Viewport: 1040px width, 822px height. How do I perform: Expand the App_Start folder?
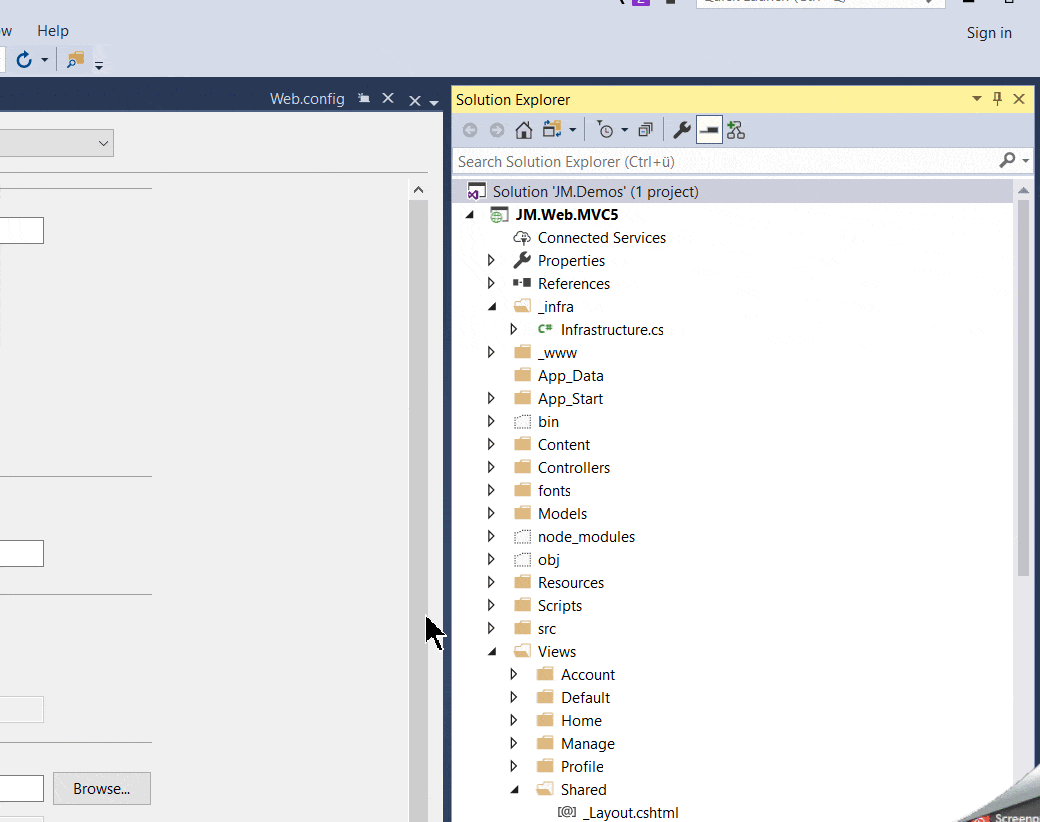pyautogui.click(x=491, y=398)
